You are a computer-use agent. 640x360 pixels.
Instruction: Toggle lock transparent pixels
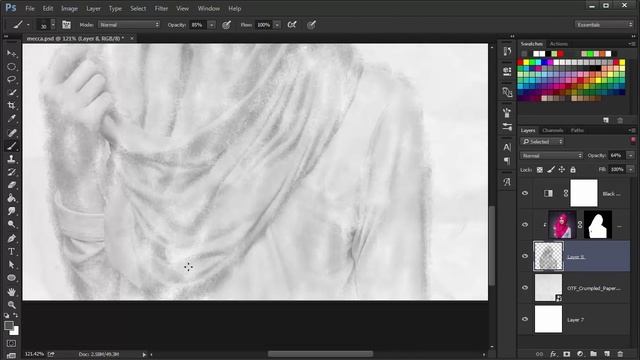[540, 169]
